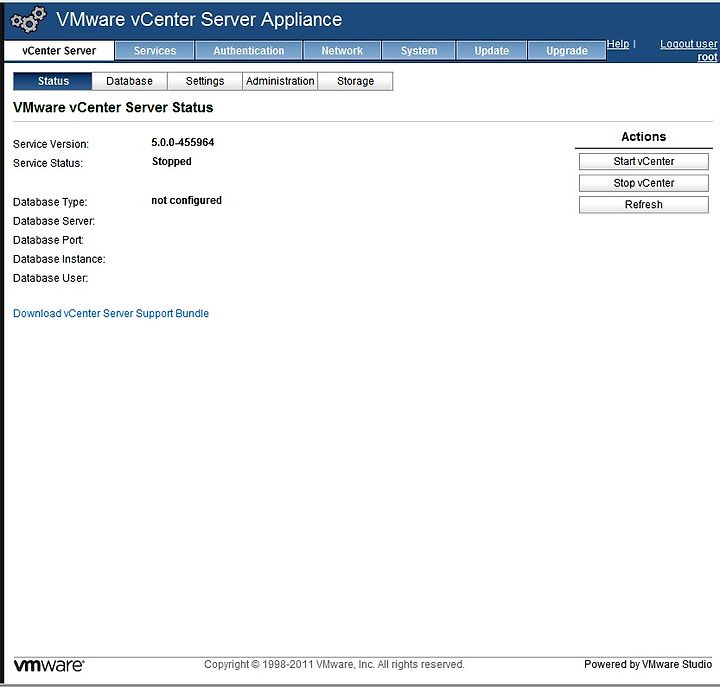Click the Service Version label
This screenshot has width=720, height=687.
click(51, 144)
